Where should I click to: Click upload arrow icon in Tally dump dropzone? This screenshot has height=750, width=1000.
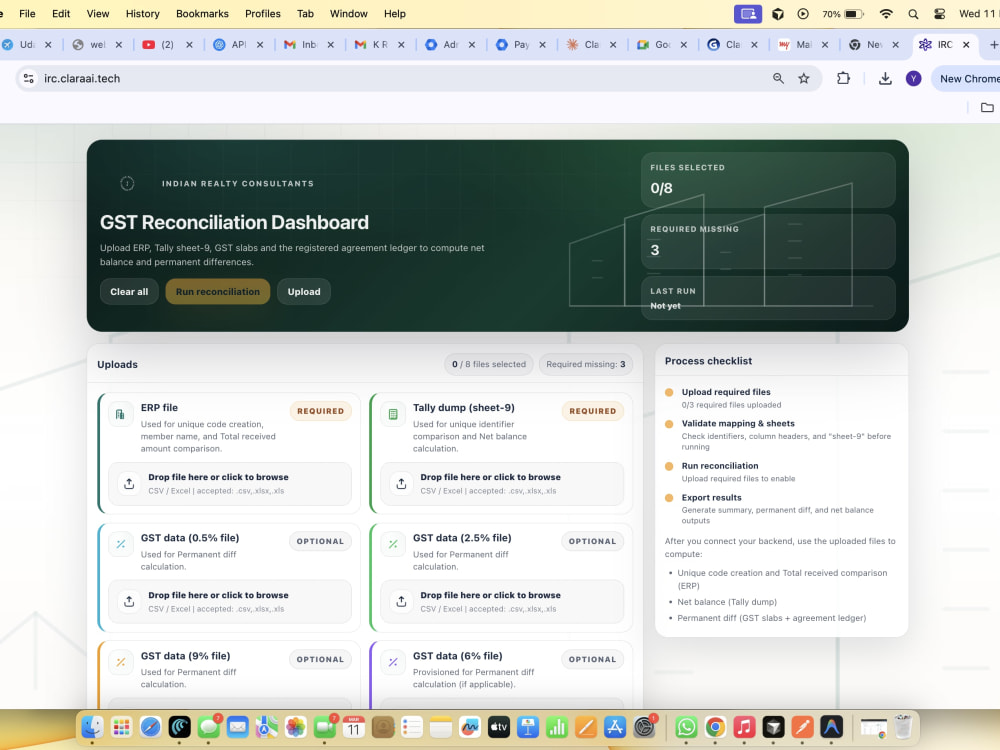[401, 483]
